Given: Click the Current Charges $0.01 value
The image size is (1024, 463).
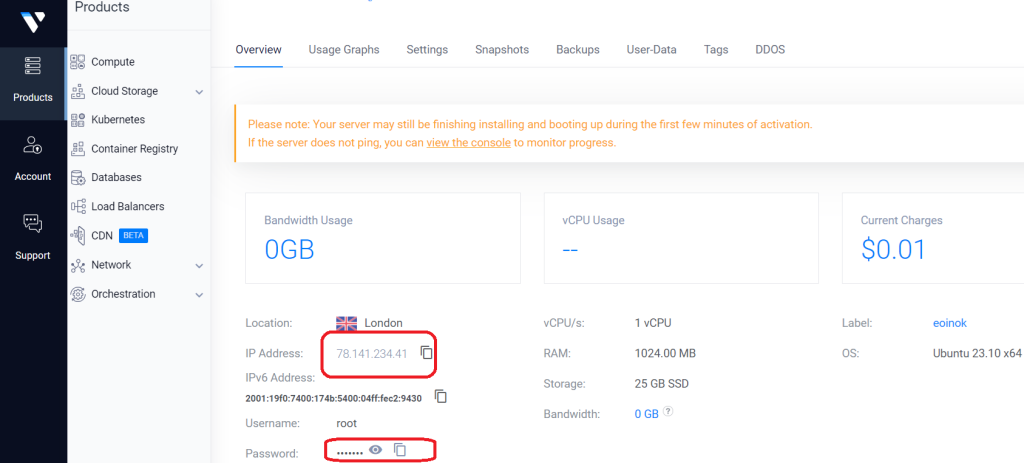Looking at the screenshot, I should pyautogui.click(x=893, y=249).
